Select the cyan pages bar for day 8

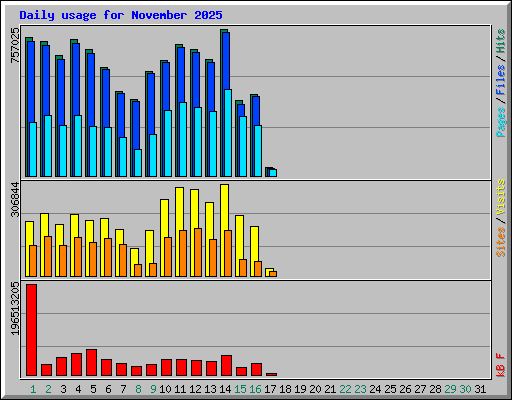click(138, 163)
